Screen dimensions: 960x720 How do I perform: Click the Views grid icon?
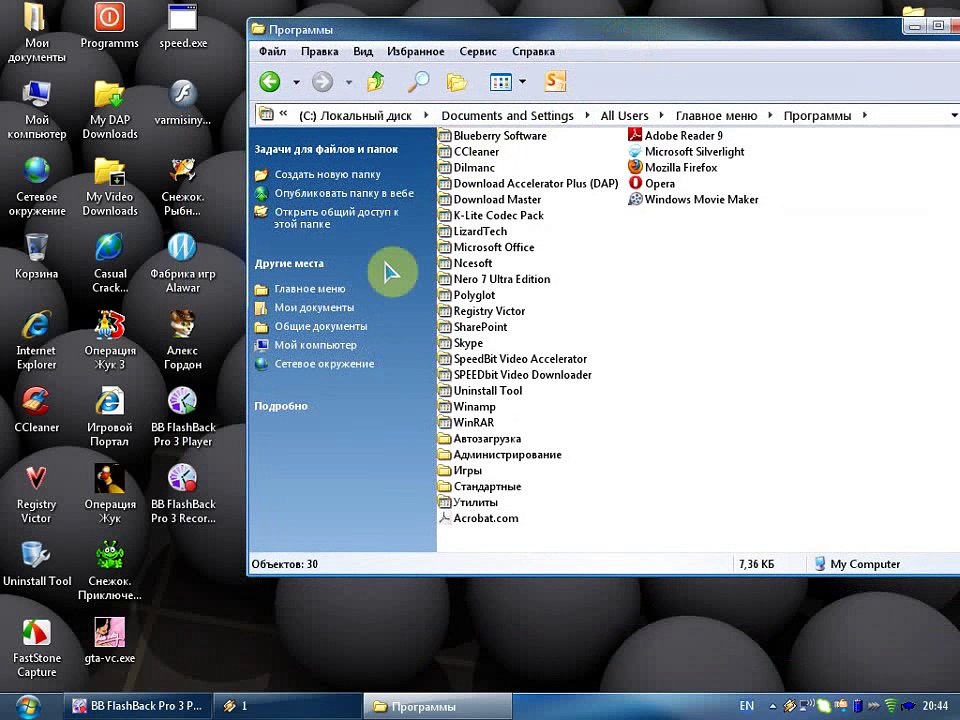(x=501, y=81)
